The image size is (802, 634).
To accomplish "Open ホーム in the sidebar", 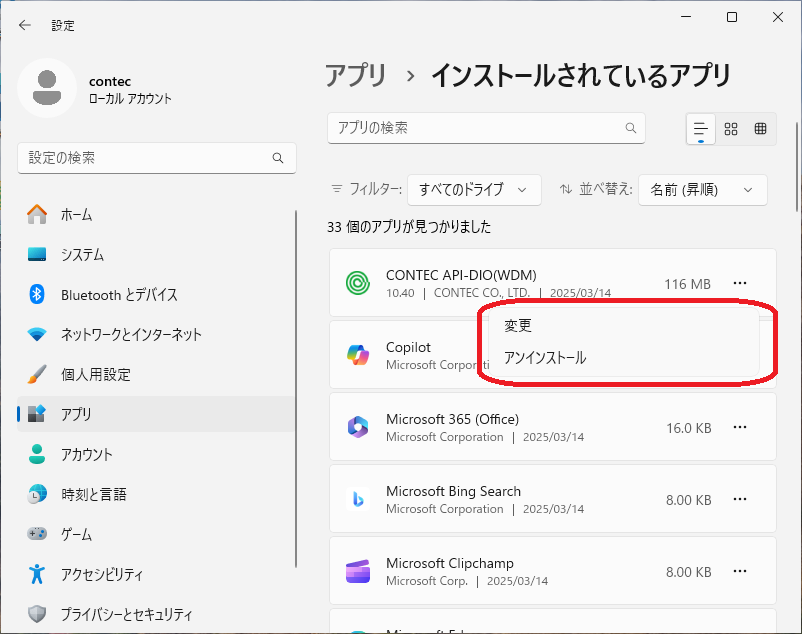I will coord(156,215).
